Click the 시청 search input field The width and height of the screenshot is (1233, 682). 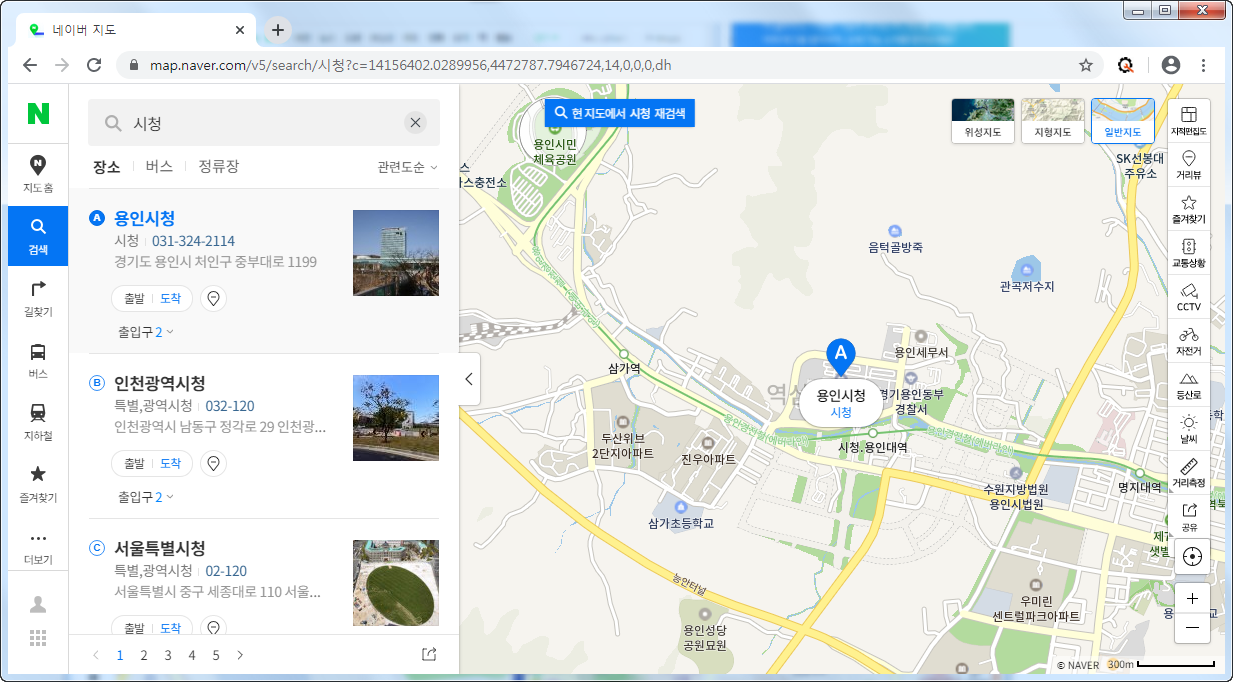(x=264, y=123)
